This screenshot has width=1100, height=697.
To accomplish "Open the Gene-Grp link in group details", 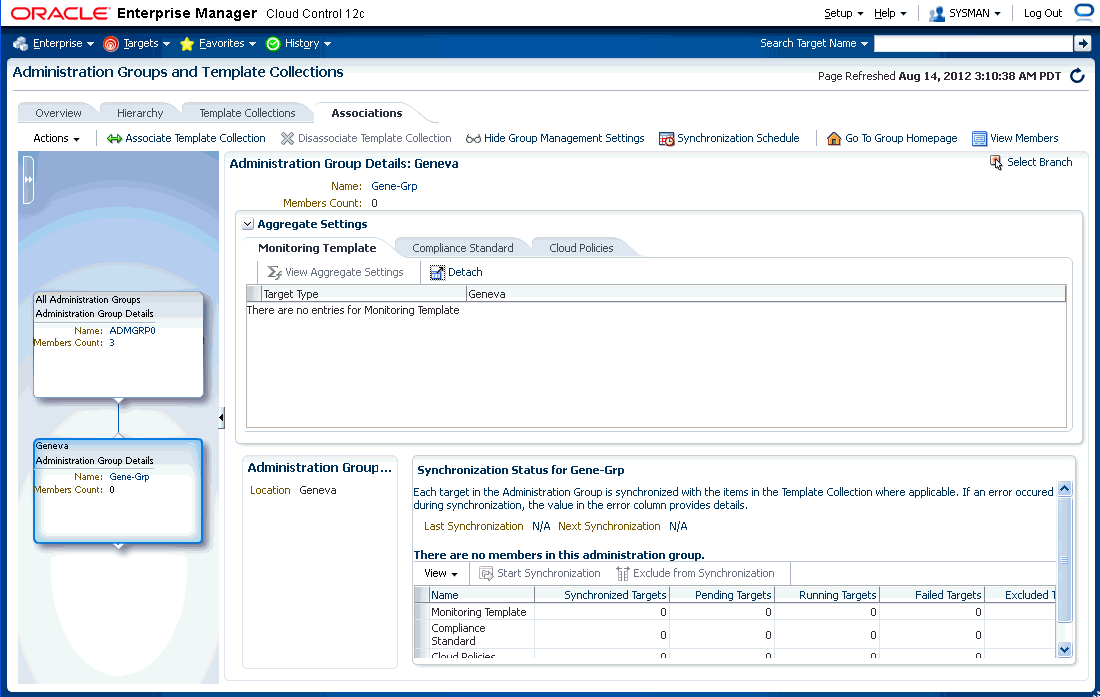I will [394, 187].
